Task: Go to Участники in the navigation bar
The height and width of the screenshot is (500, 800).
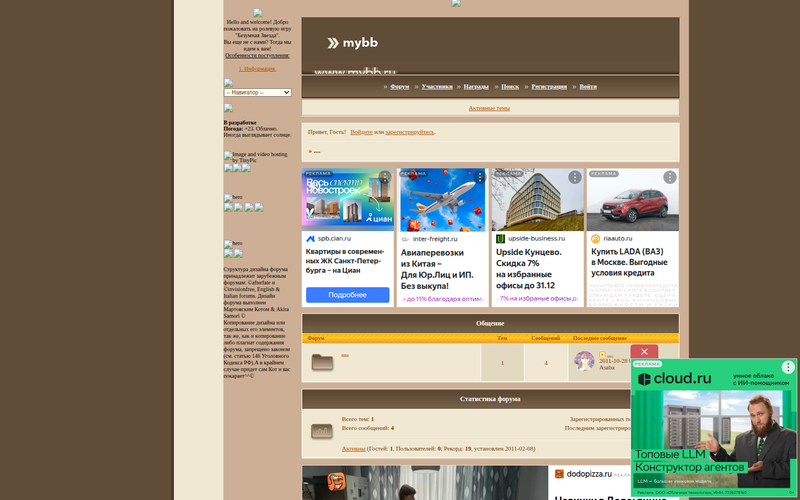Action: [x=437, y=87]
